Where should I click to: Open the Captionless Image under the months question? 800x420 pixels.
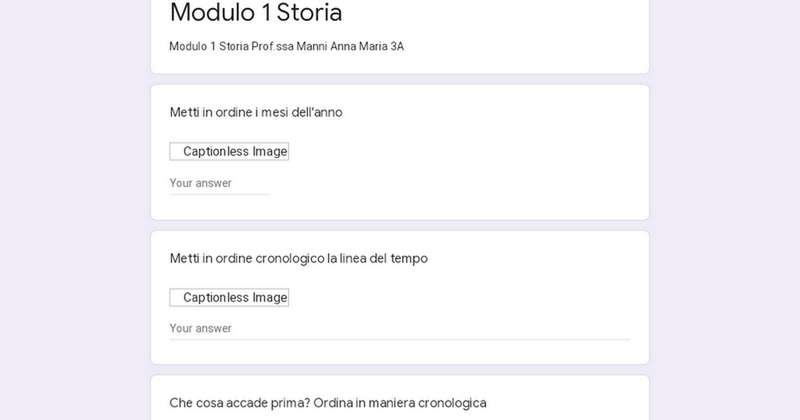coord(229,152)
